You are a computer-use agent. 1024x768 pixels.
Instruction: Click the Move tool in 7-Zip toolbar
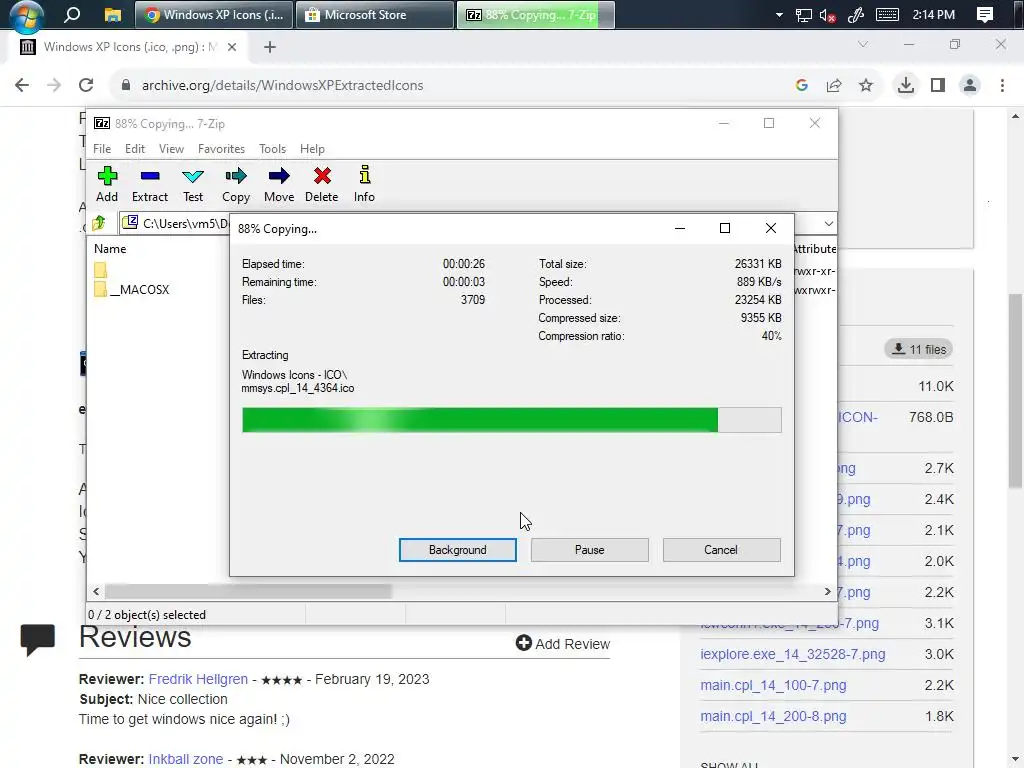(x=279, y=184)
